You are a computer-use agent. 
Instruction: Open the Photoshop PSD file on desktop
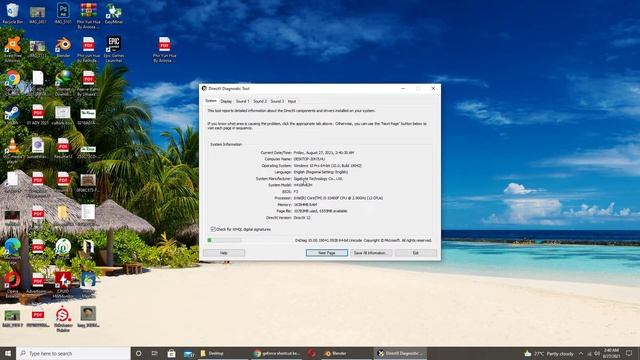click(x=63, y=13)
